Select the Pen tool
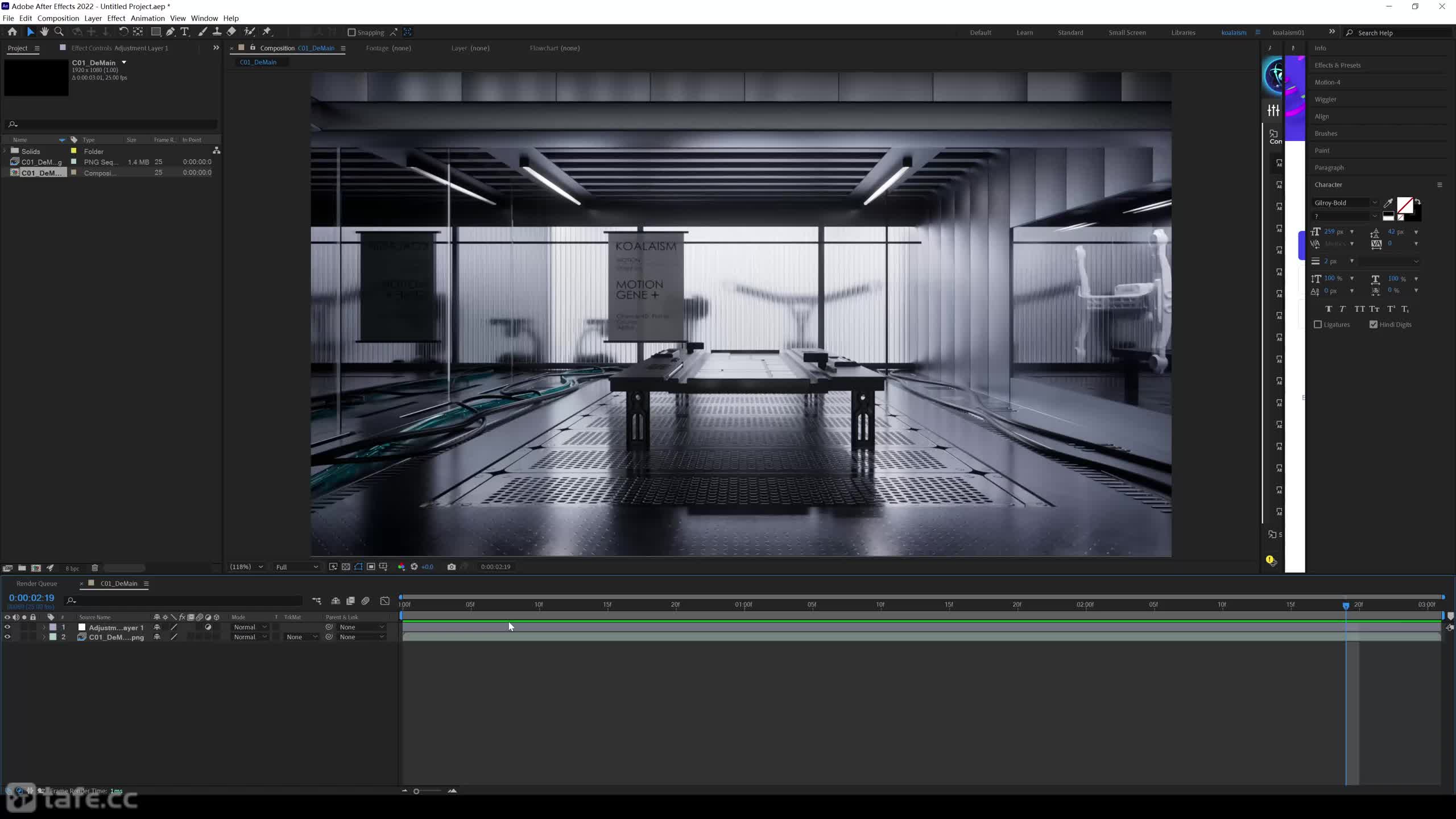 170,32
